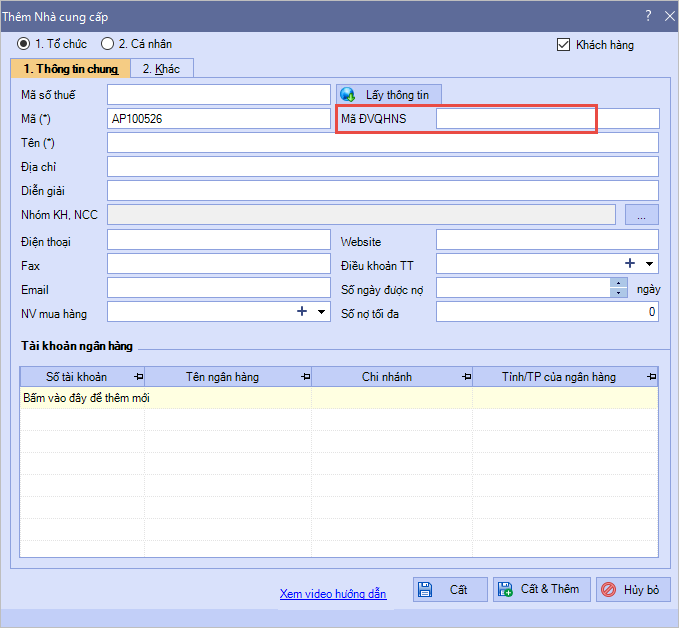Click the plus icon in Điều khoản TT

click(630, 264)
